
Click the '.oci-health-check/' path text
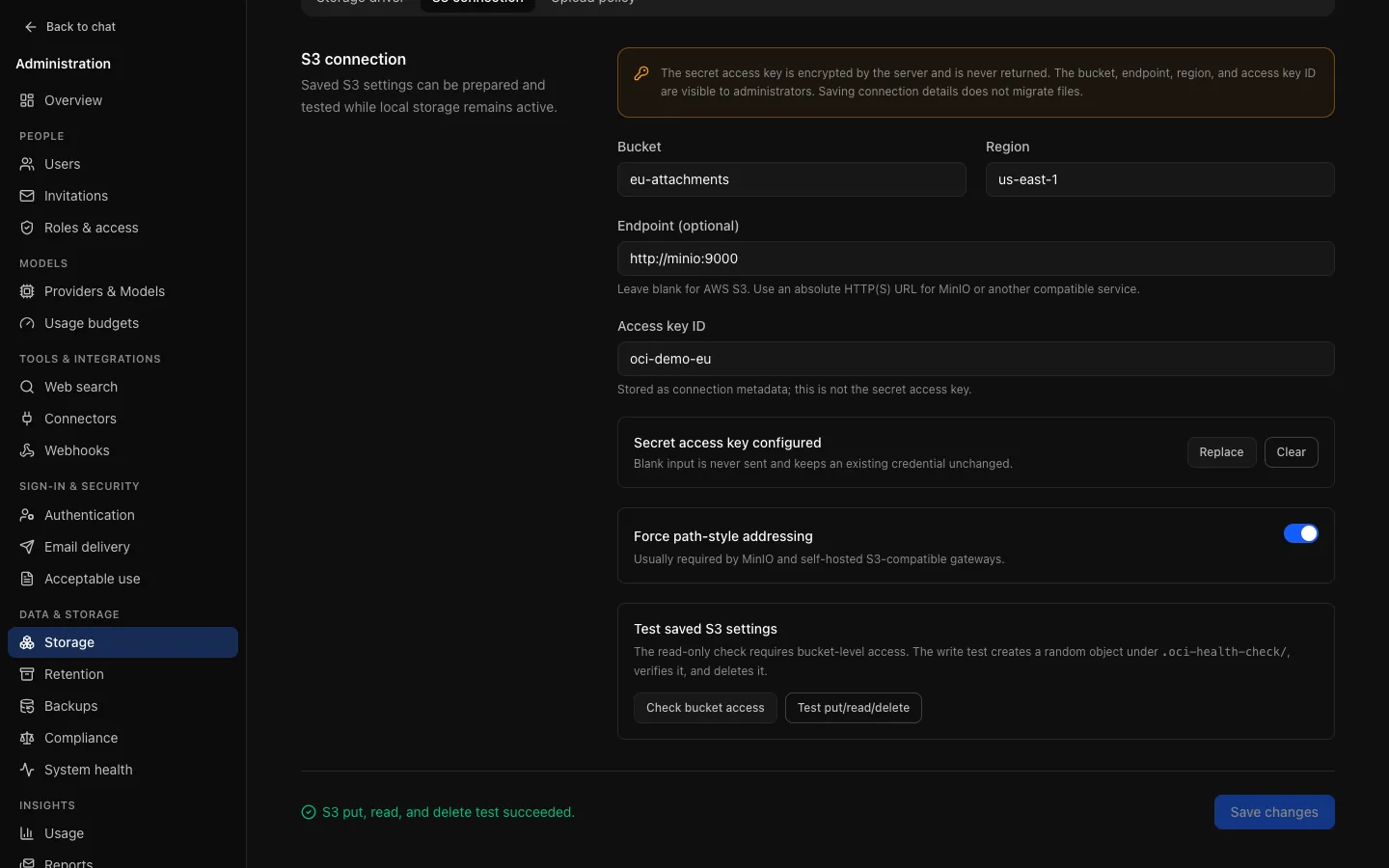click(x=1225, y=652)
